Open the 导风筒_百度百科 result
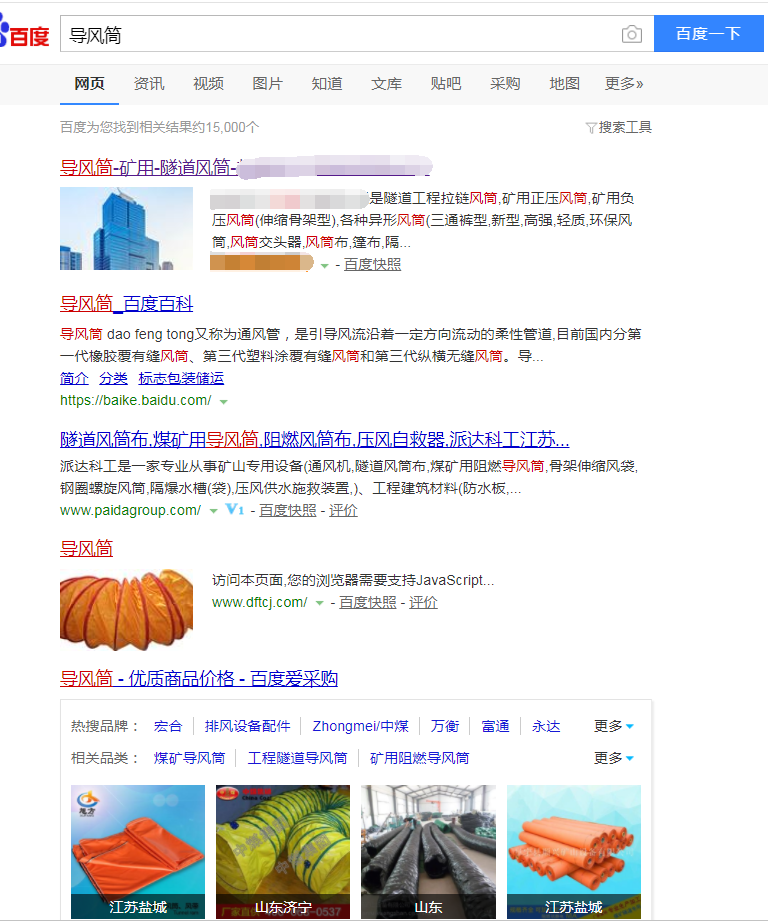768x922 pixels. coord(126,303)
